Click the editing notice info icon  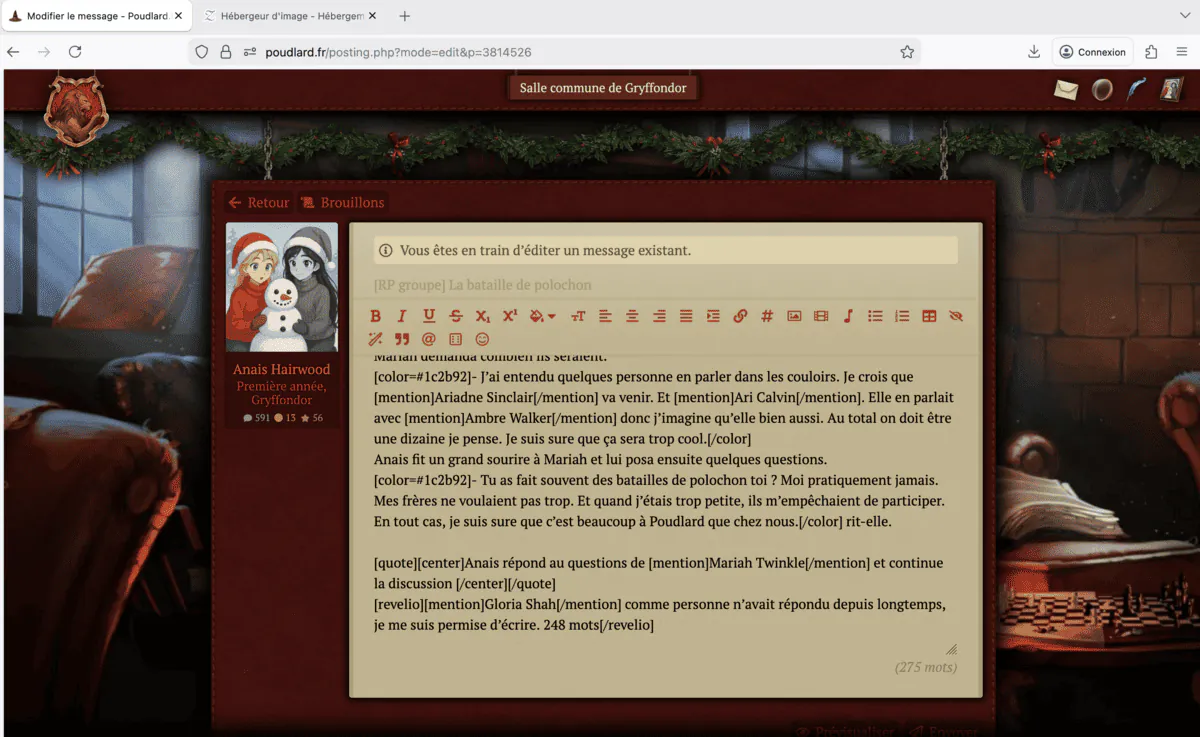pos(385,251)
